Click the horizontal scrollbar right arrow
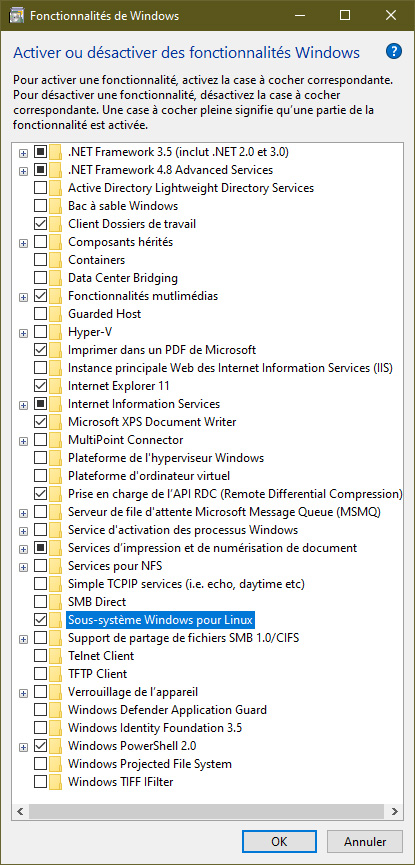 click(394, 811)
